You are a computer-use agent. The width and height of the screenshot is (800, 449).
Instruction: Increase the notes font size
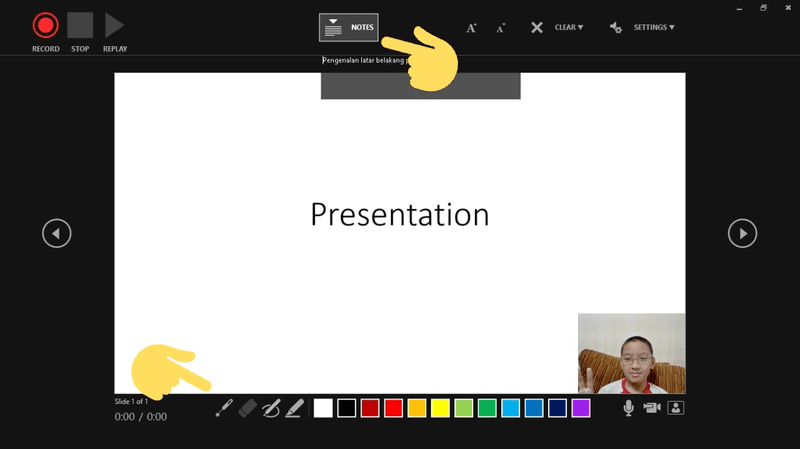pos(472,28)
